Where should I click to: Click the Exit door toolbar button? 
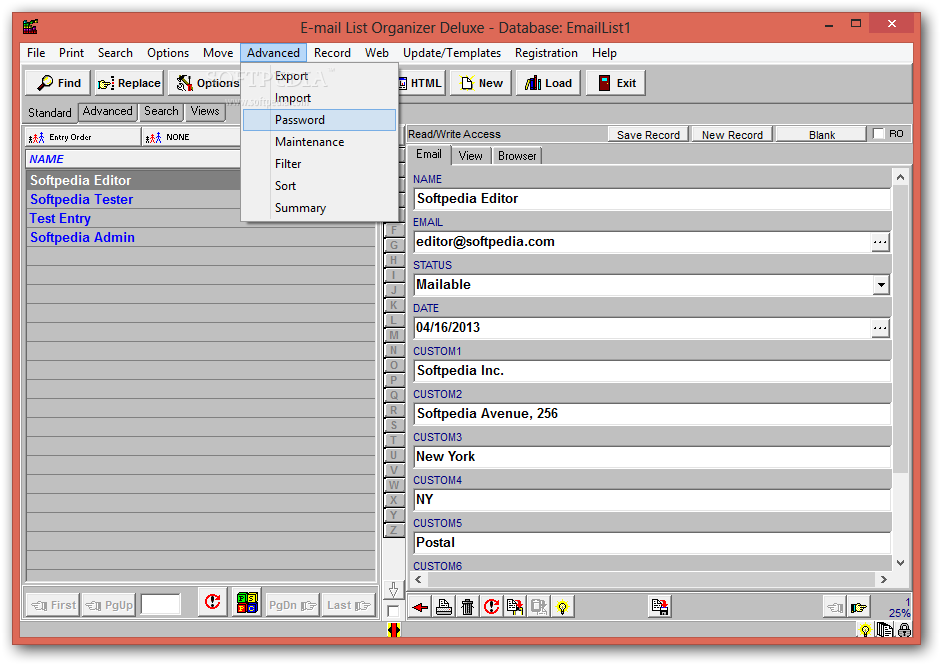click(x=616, y=83)
